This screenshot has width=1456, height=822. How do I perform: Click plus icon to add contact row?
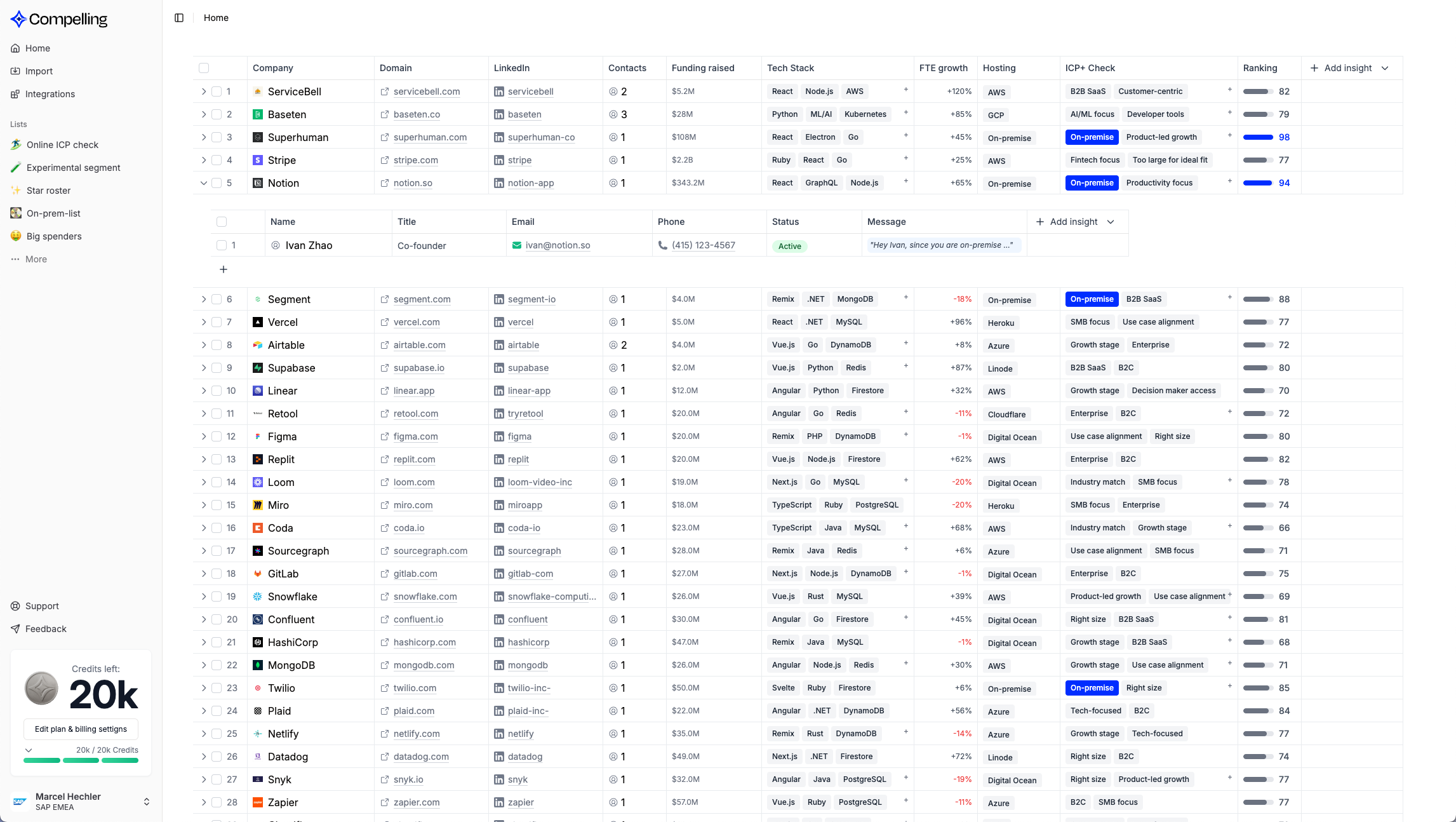[224, 269]
